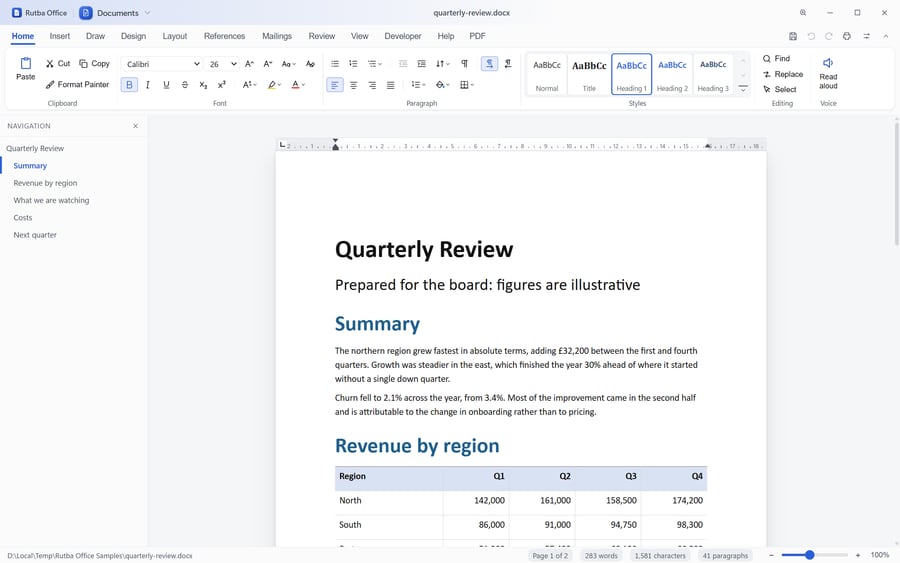The image size is (900, 563).
Task: Decrease font size with shrink icon
Action: pos(267,64)
